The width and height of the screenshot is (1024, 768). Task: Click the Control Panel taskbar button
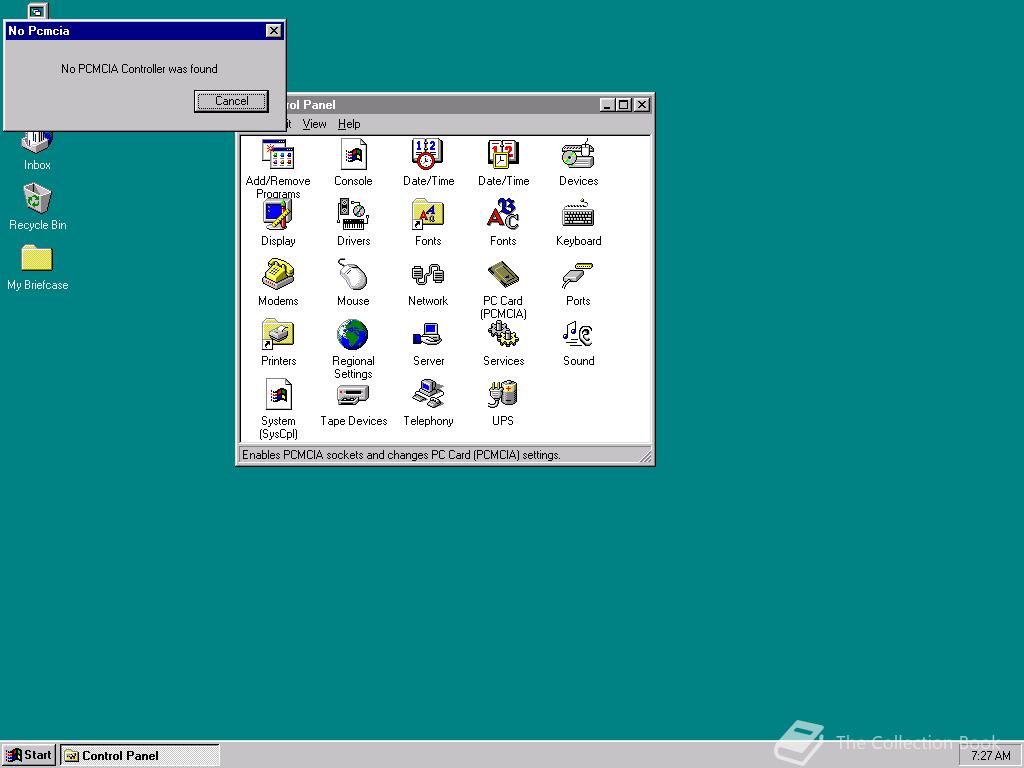140,756
